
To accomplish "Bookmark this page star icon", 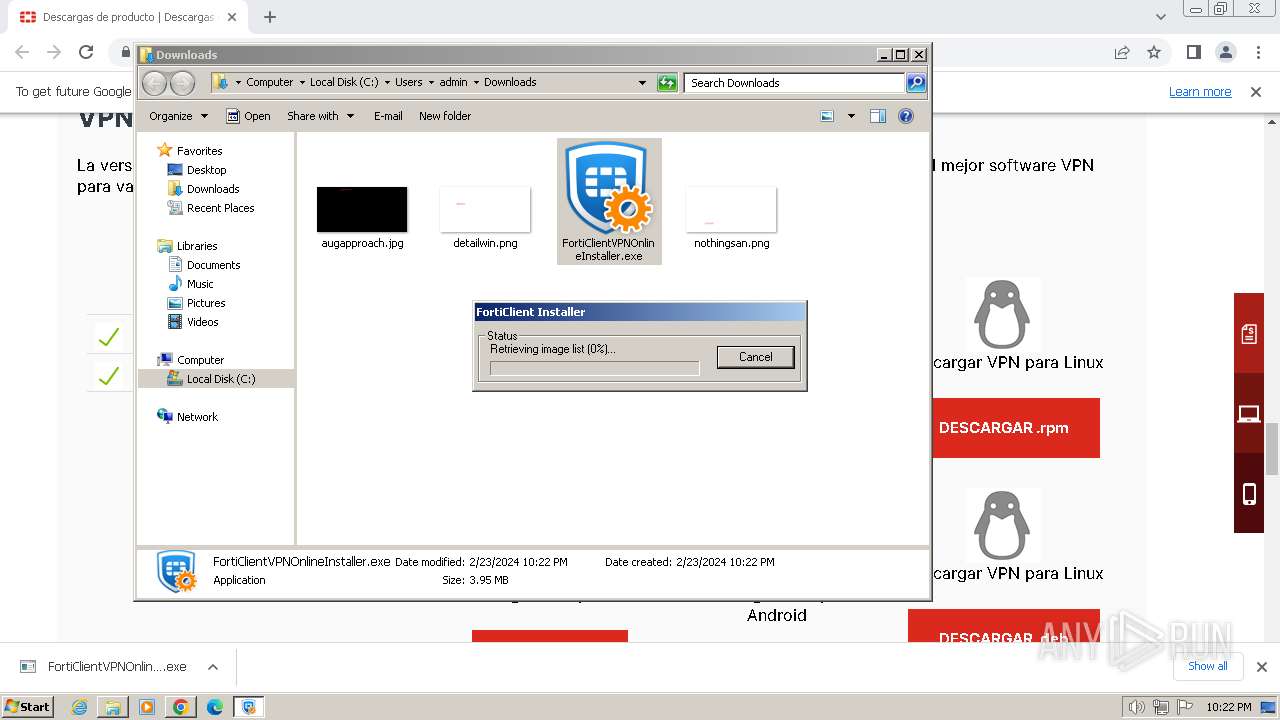I will click(1154, 52).
